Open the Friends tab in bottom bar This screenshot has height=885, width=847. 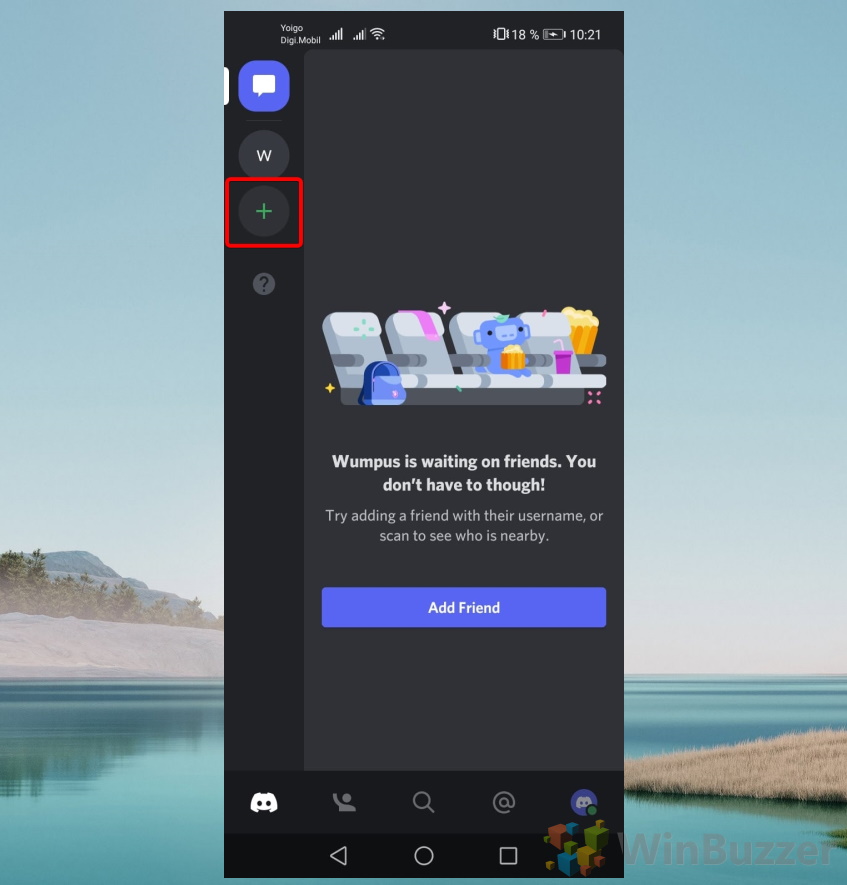pos(344,802)
